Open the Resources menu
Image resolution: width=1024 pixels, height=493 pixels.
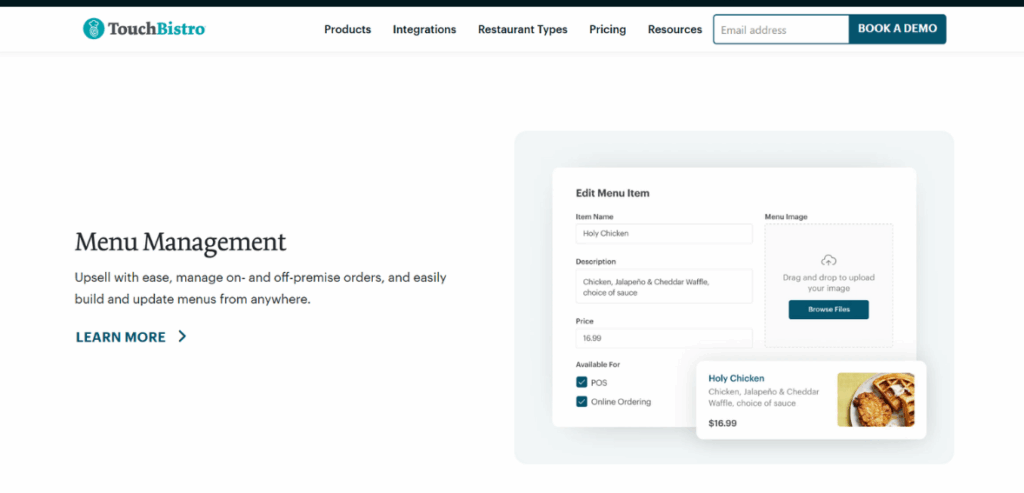pyautogui.click(x=675, y=30)
